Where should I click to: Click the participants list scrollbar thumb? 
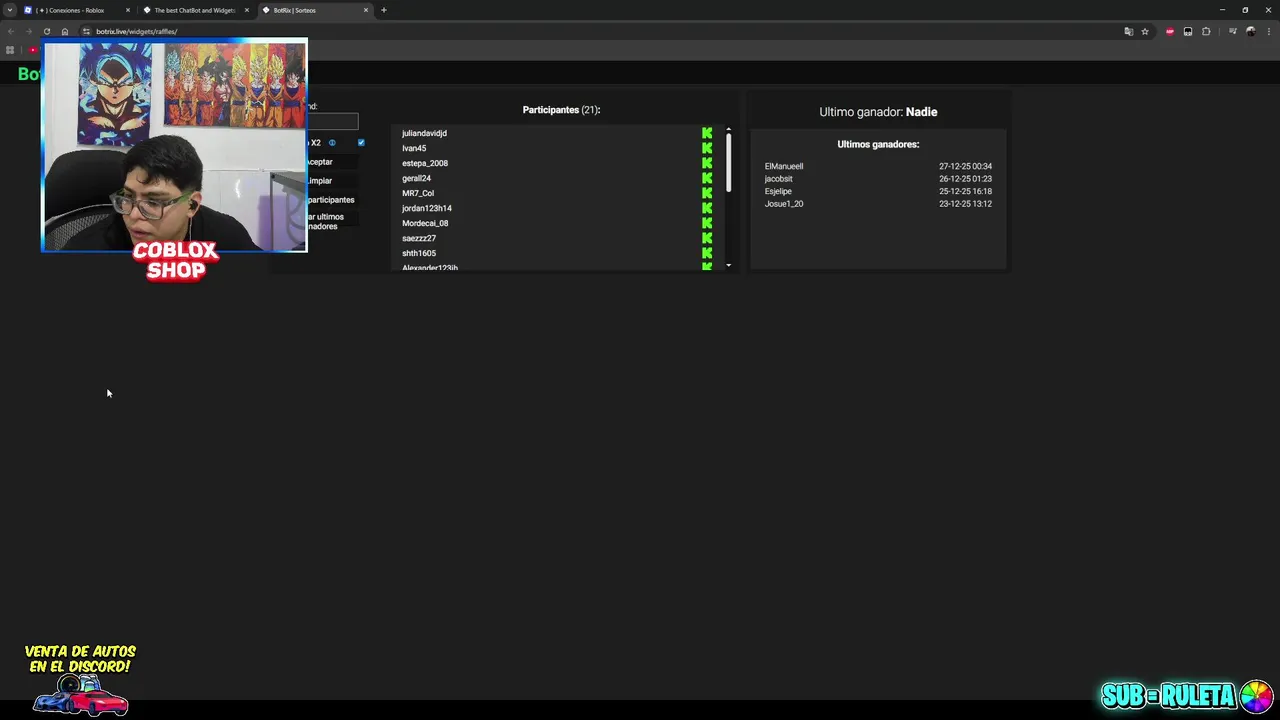(x=729, y=163)
